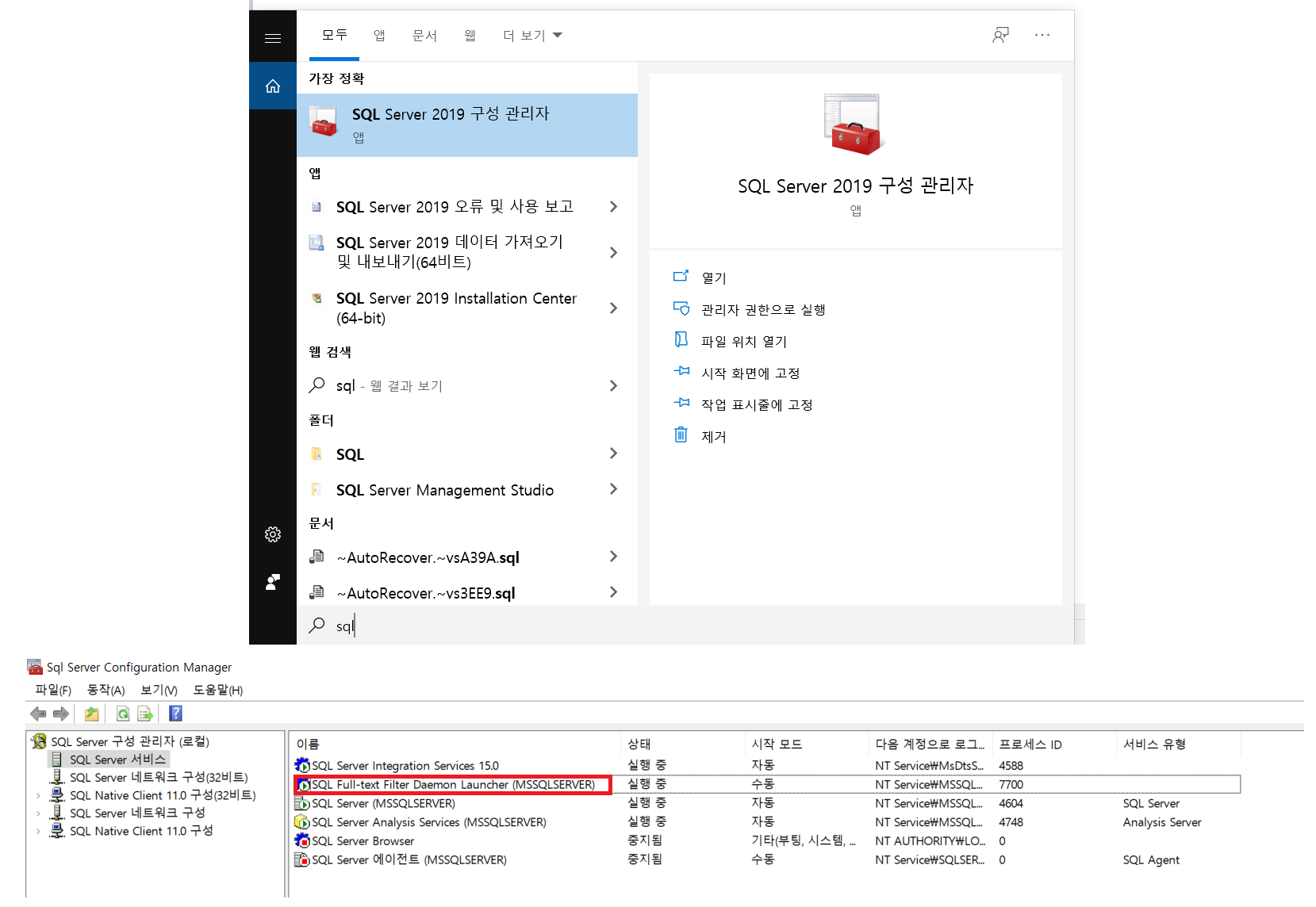Switch to the 모두 search tab

334,35
